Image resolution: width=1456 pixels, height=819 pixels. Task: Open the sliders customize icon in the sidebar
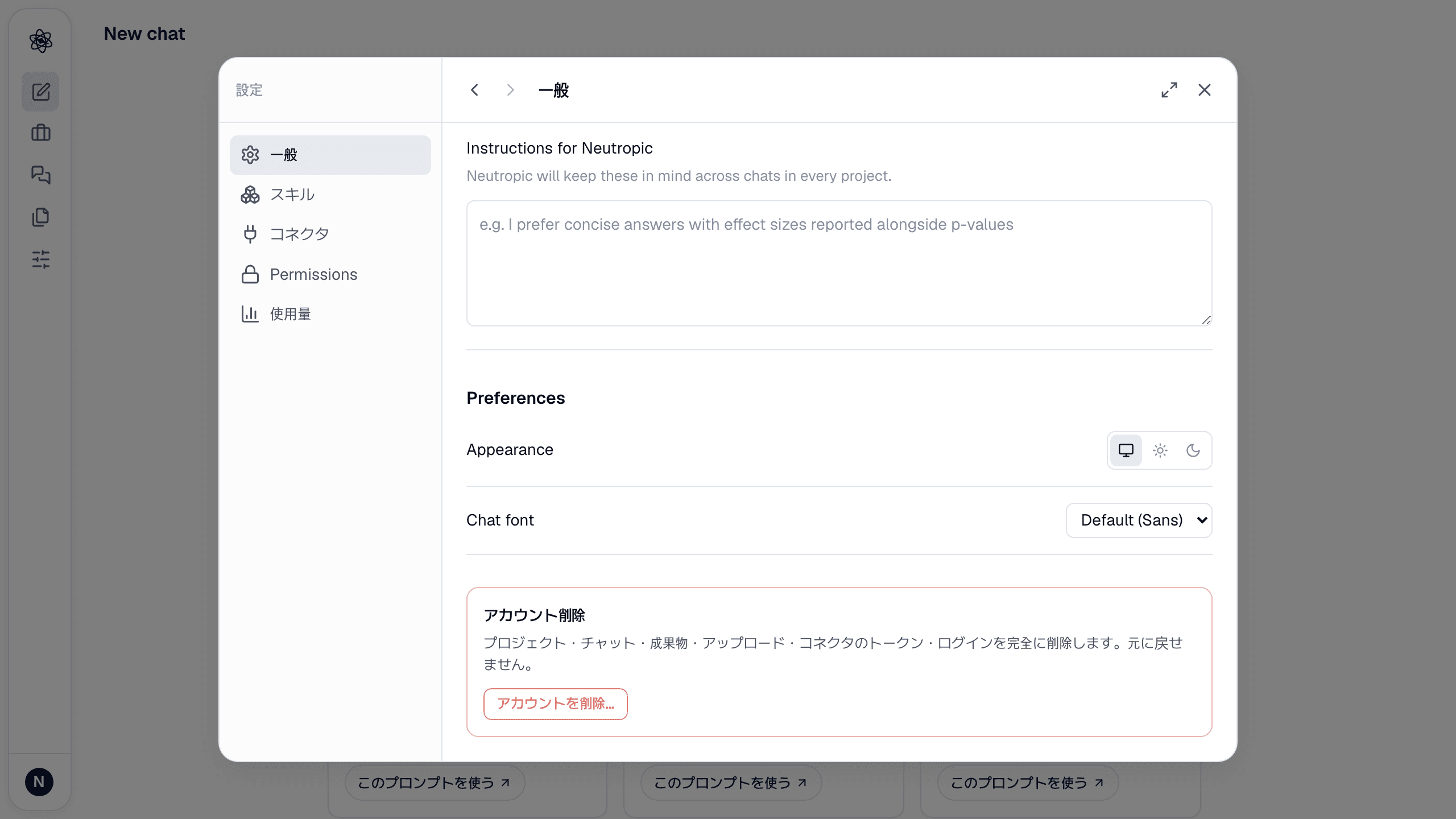click(40, 259)
